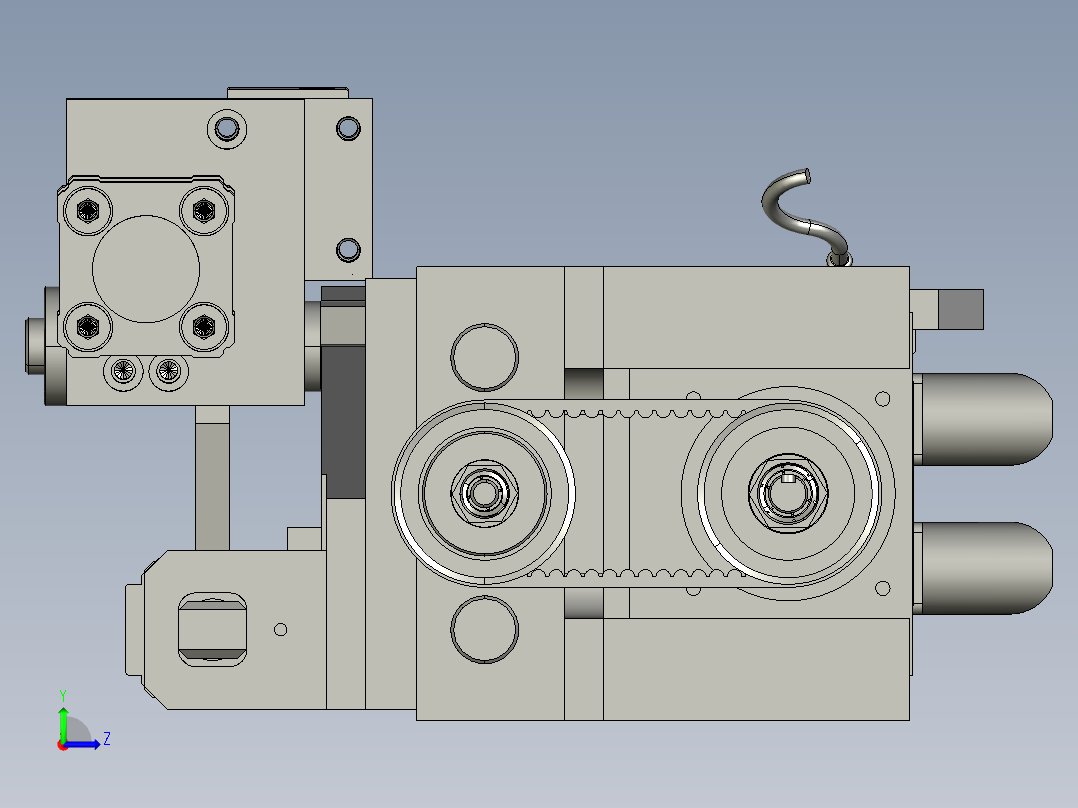Click the small hole lower-right of right pulley
This screenshot has width=1078, height=808.
(x=883, y=588)
